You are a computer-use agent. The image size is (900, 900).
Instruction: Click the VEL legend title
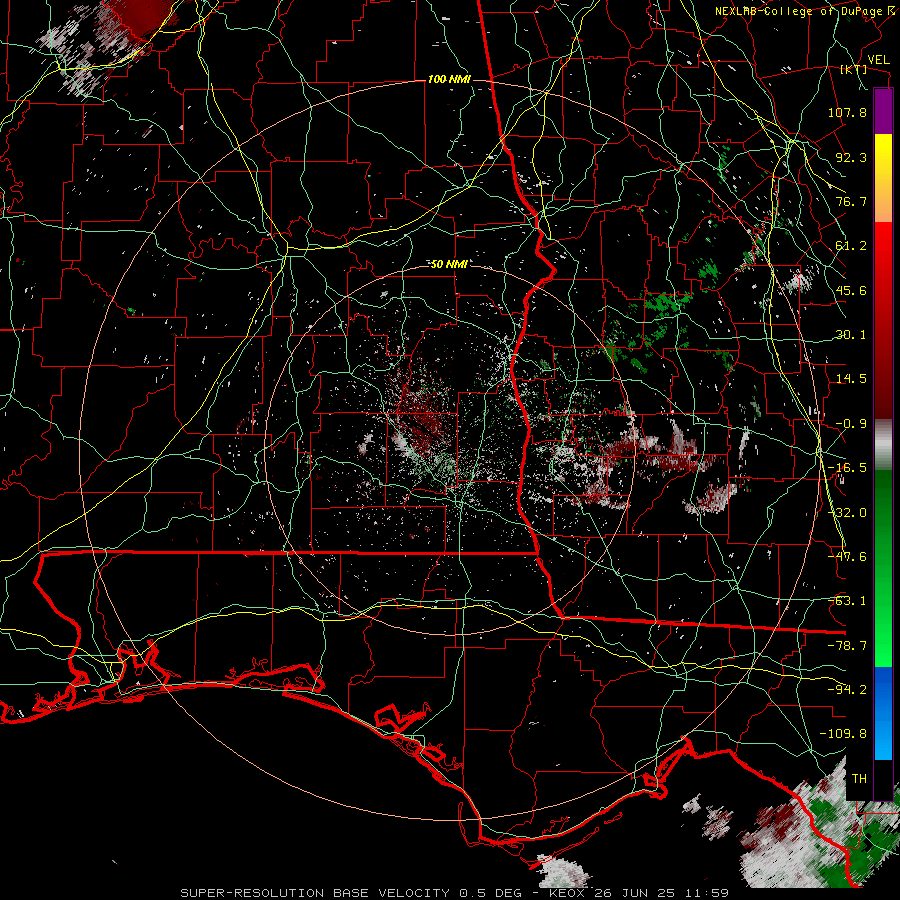[878, 60]
